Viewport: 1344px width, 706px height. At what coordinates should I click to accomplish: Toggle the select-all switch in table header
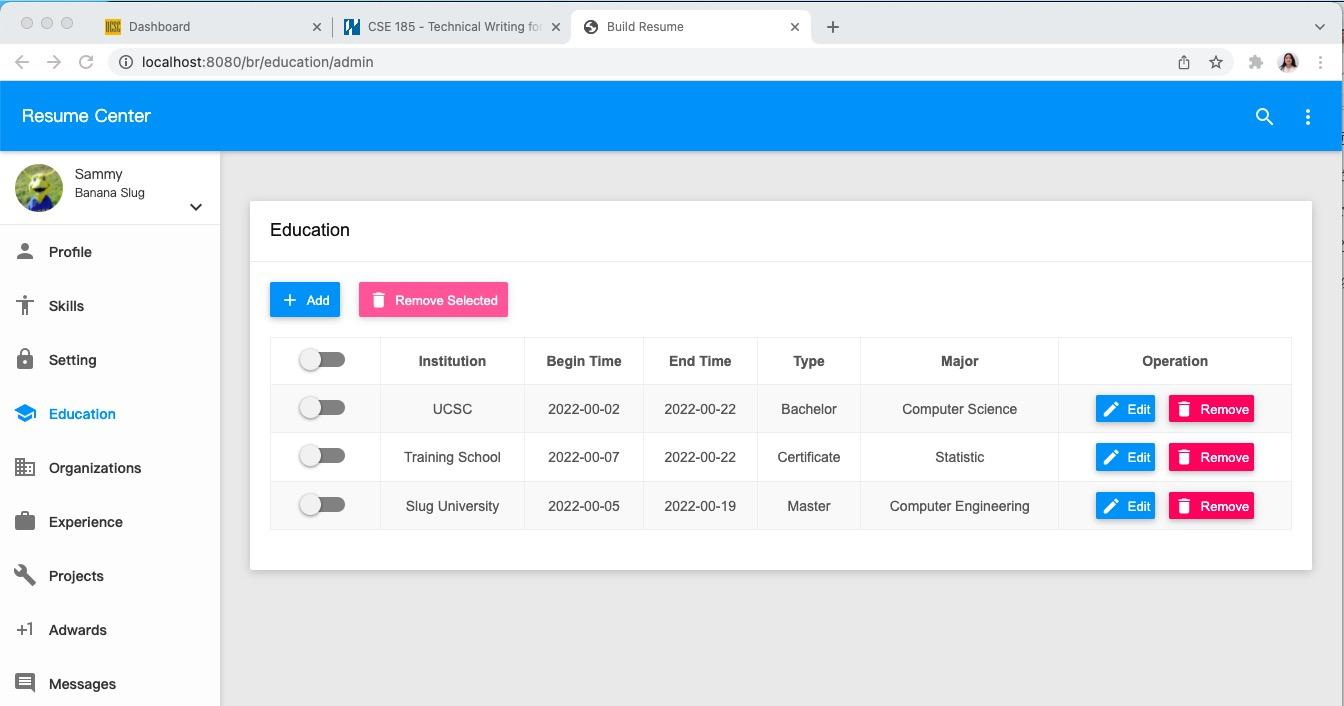322,360
